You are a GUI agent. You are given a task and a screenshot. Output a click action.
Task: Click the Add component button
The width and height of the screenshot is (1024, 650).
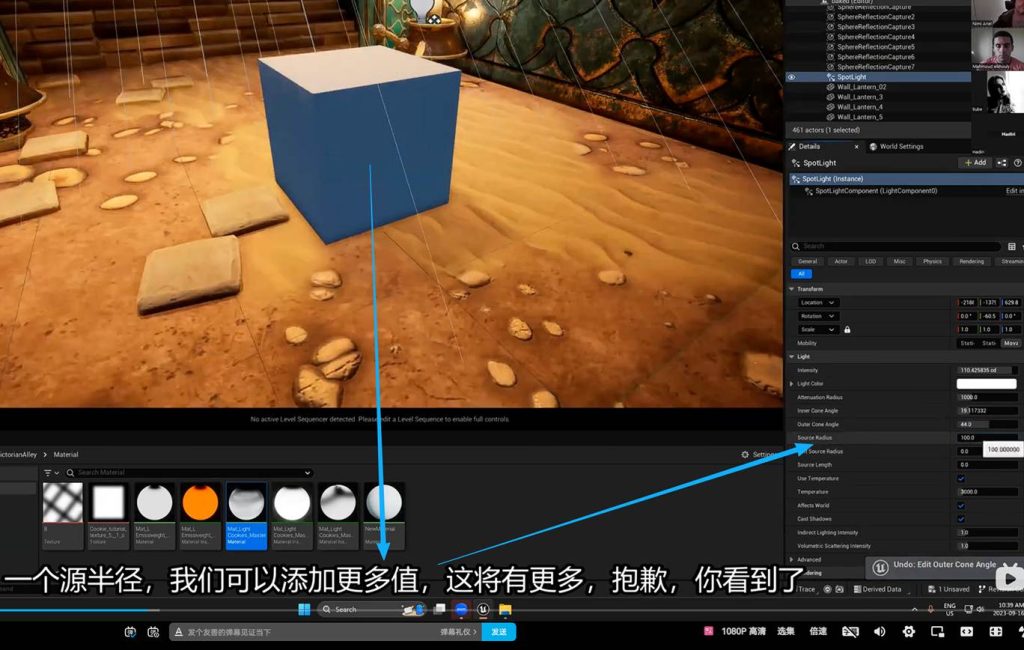(975, 162)
